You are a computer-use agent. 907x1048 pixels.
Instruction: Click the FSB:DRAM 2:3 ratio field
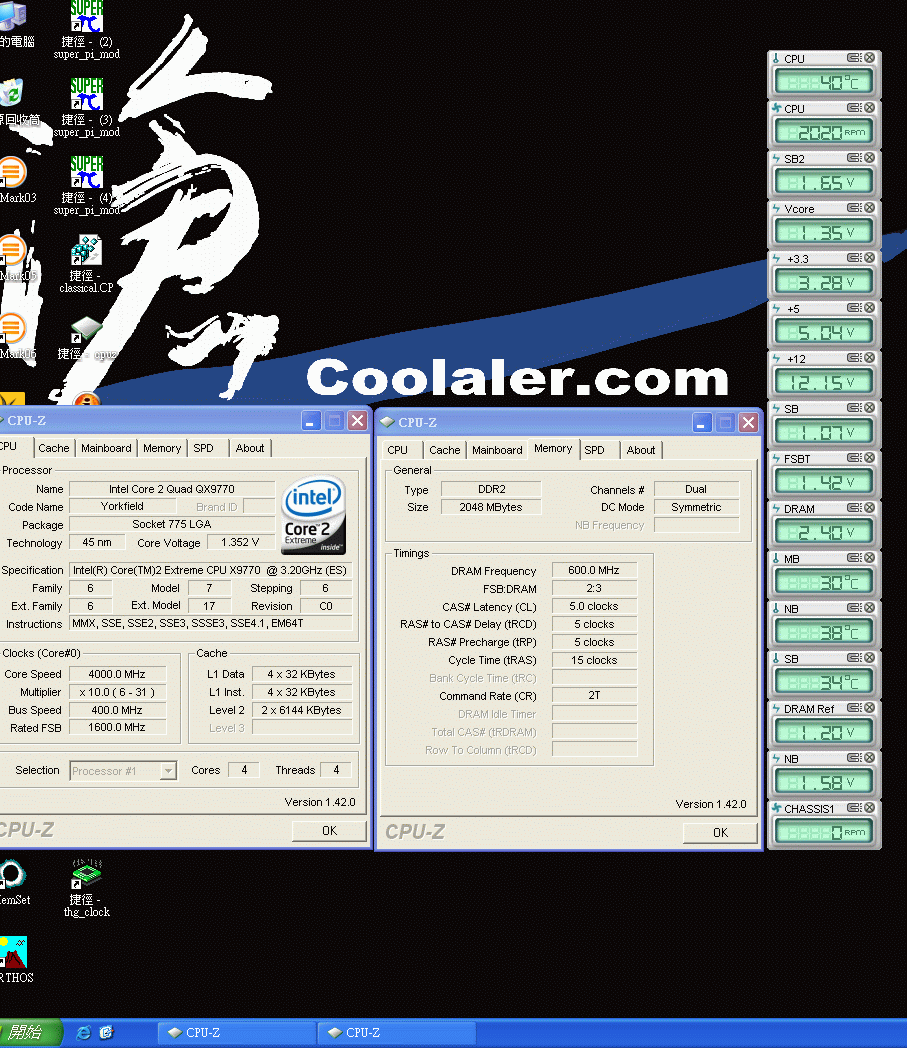click(594, 588)
